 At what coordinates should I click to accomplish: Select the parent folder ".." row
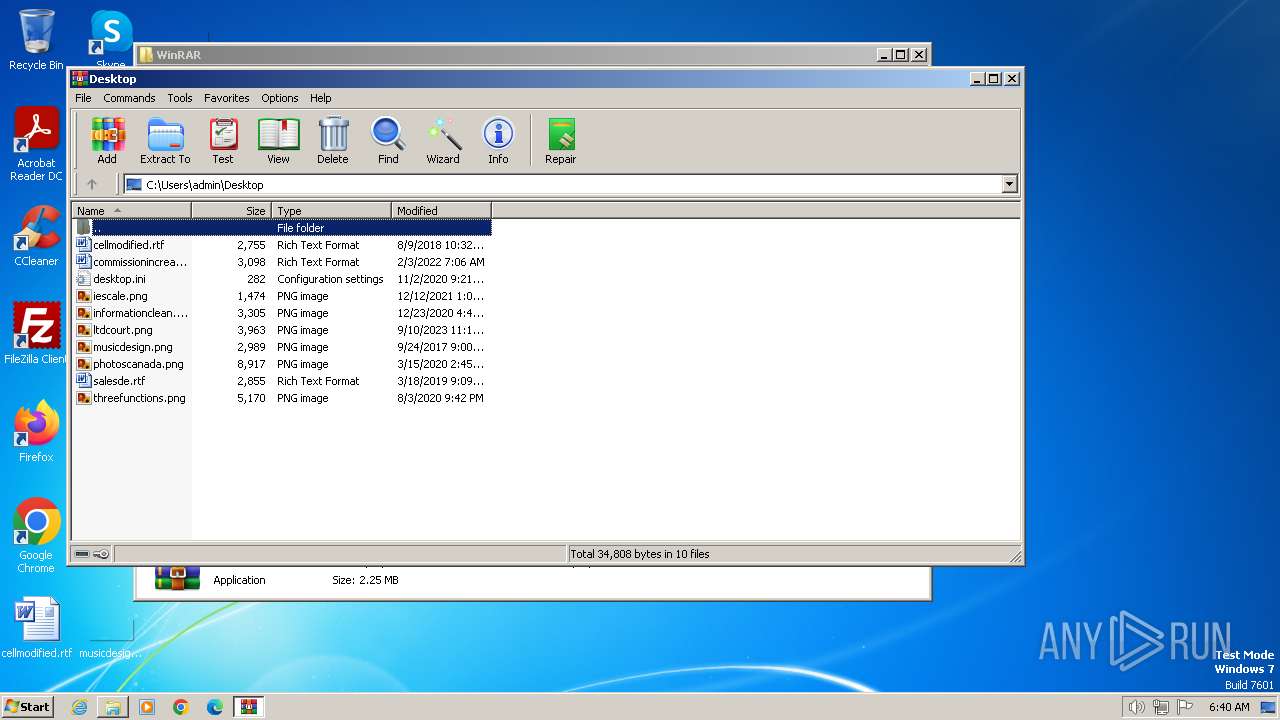pyautogui.click(x=282, y=228)
